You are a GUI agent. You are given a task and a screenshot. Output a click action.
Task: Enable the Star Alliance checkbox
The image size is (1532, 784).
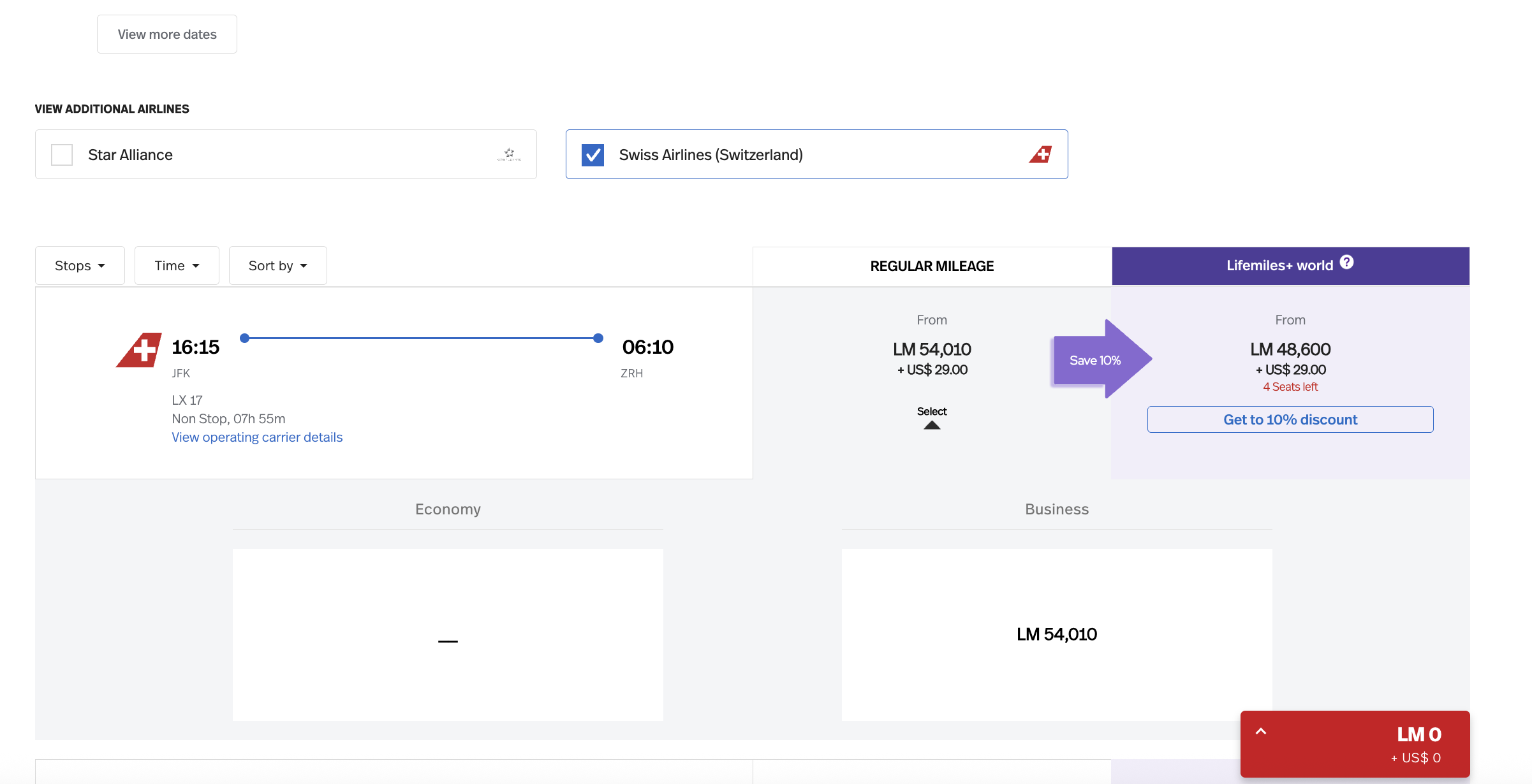click(62, 154)
